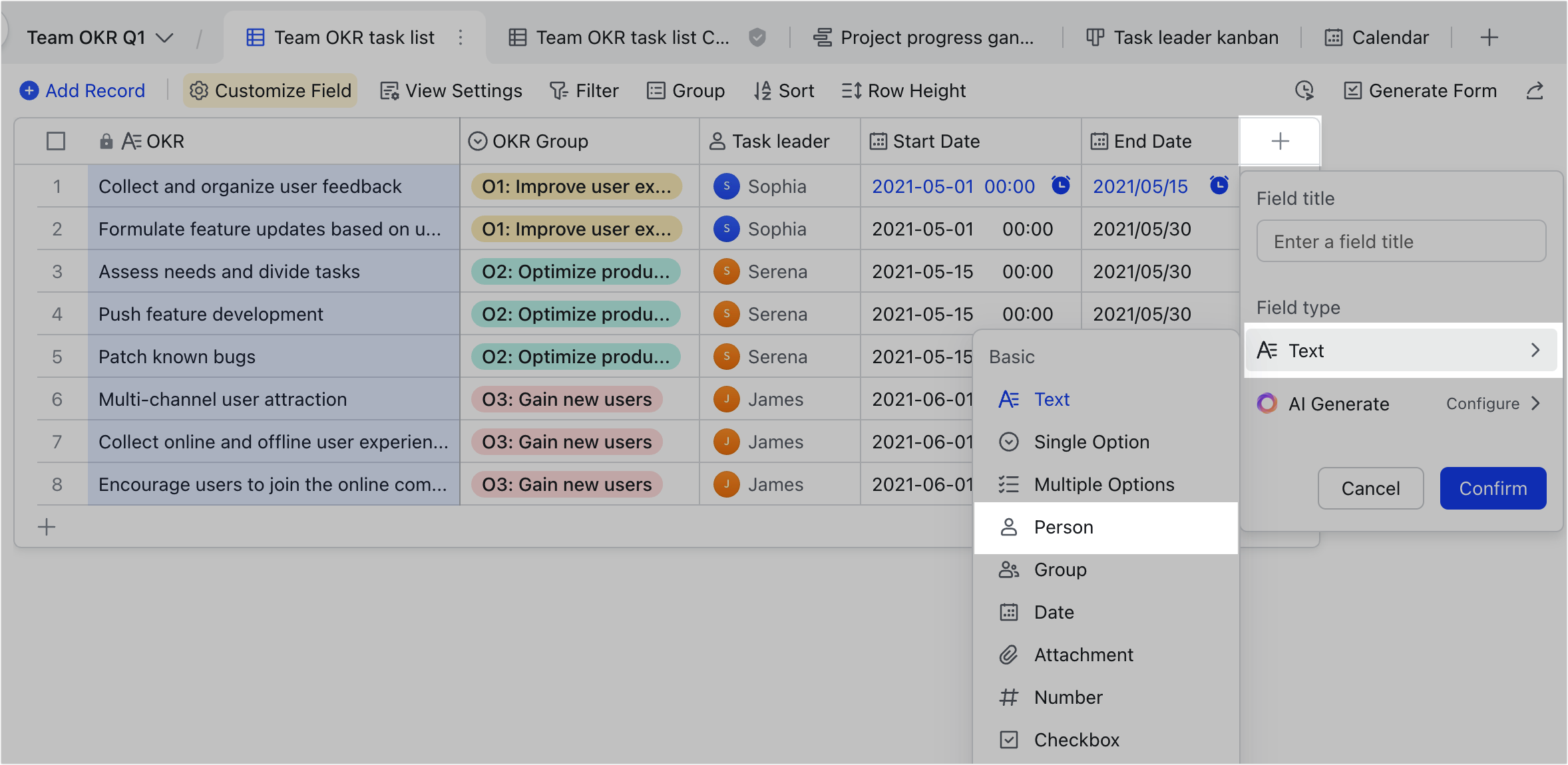Image resolution: width=1568 pixels, height=765 pixels.
Task: Switch to Task leader kanban tab
Action: click(x=1182, y=37)
